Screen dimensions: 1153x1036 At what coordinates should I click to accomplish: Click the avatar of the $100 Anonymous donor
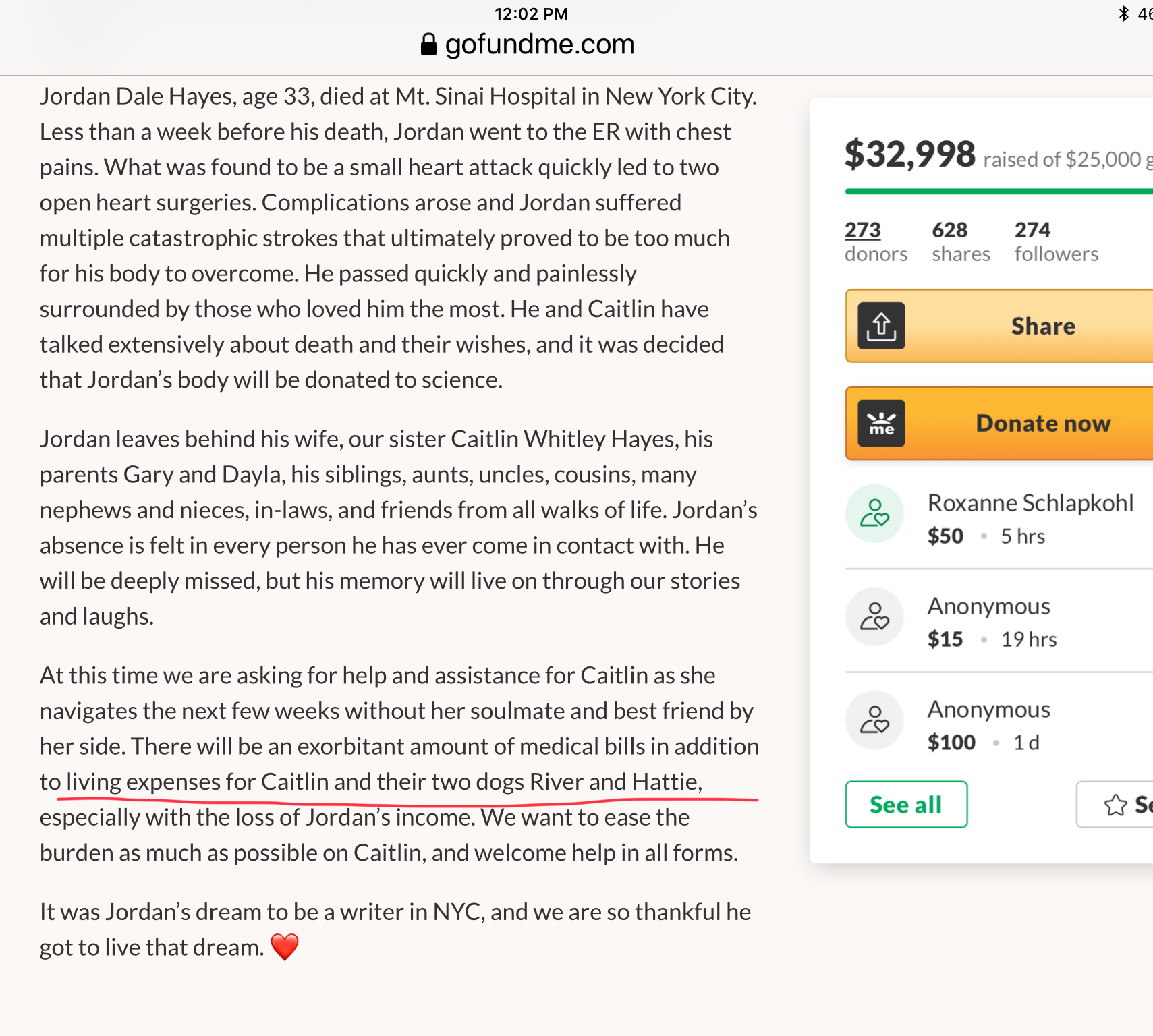tap(874, 720)
